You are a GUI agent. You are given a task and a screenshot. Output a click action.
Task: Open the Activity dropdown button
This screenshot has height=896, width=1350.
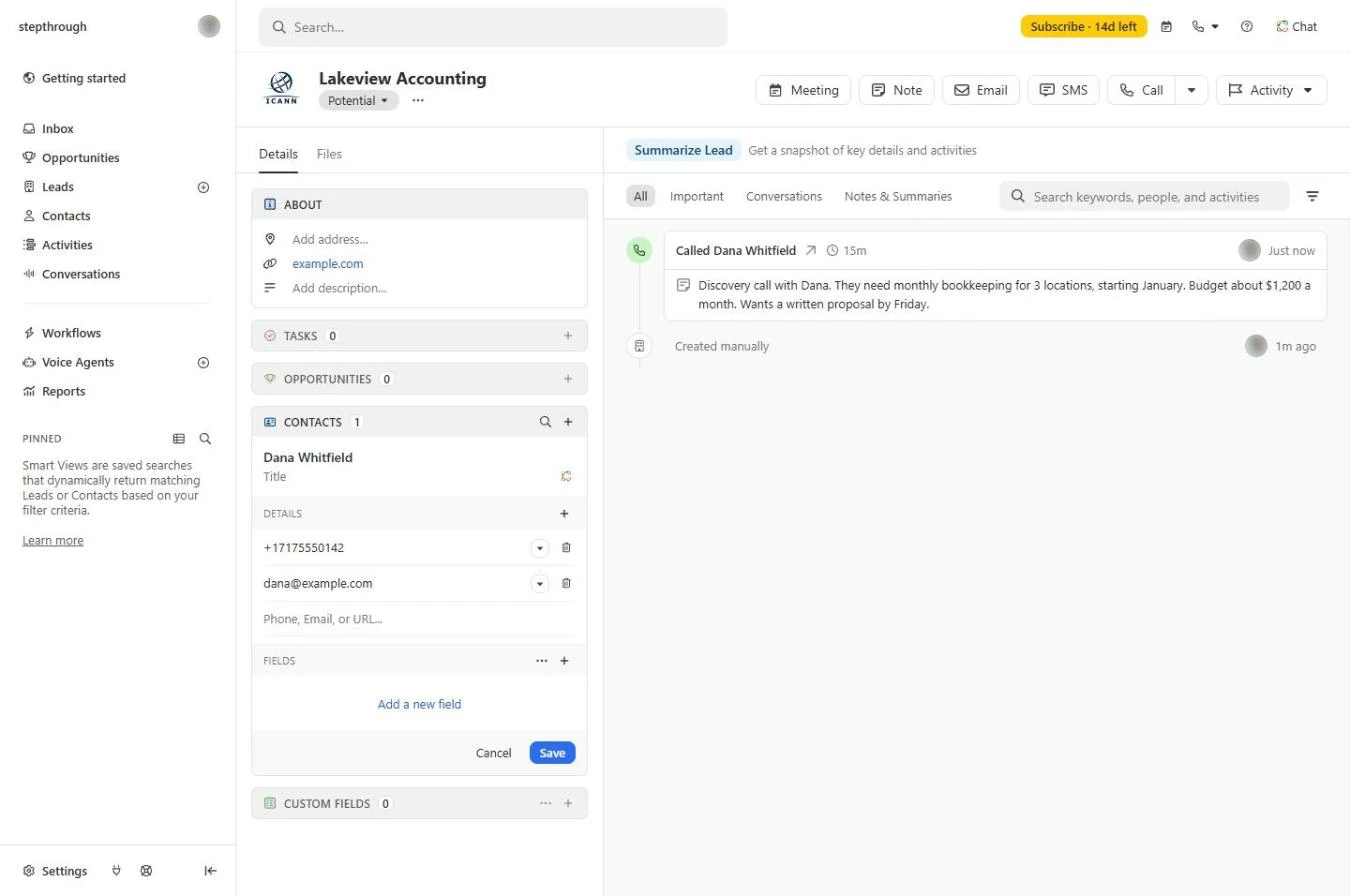1271,90
